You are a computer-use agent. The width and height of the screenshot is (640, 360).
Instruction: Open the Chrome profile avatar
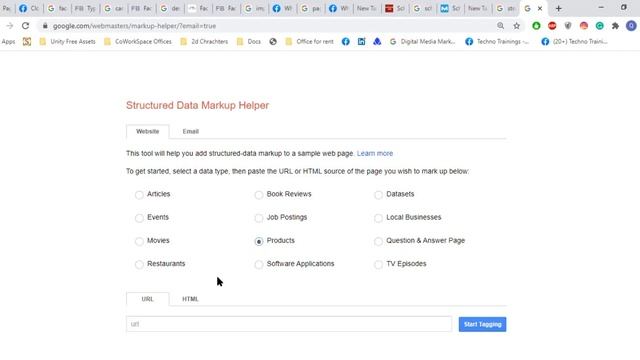[x=631, y=26]
